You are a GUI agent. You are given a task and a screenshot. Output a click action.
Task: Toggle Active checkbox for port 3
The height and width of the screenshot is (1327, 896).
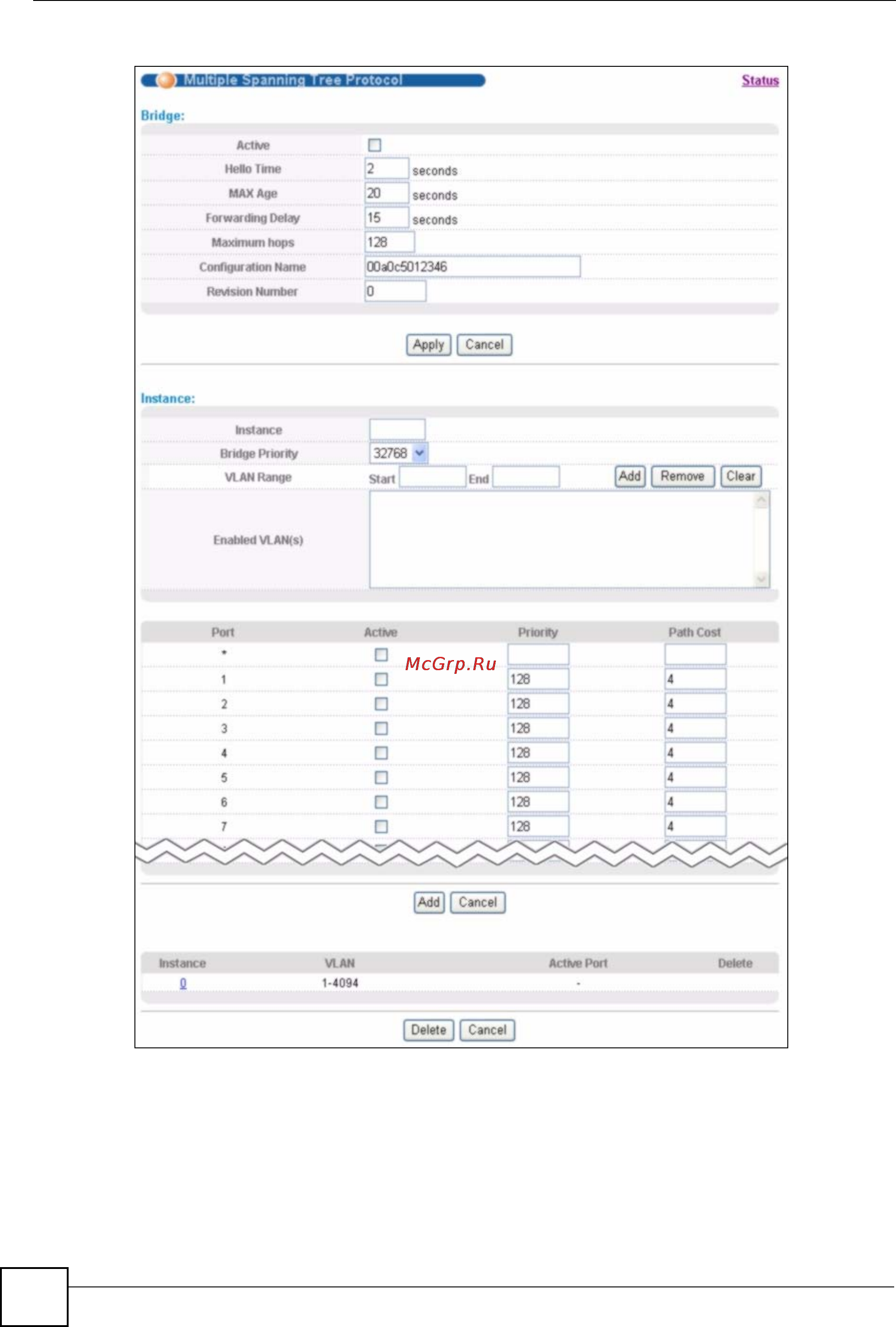[381, 728]
